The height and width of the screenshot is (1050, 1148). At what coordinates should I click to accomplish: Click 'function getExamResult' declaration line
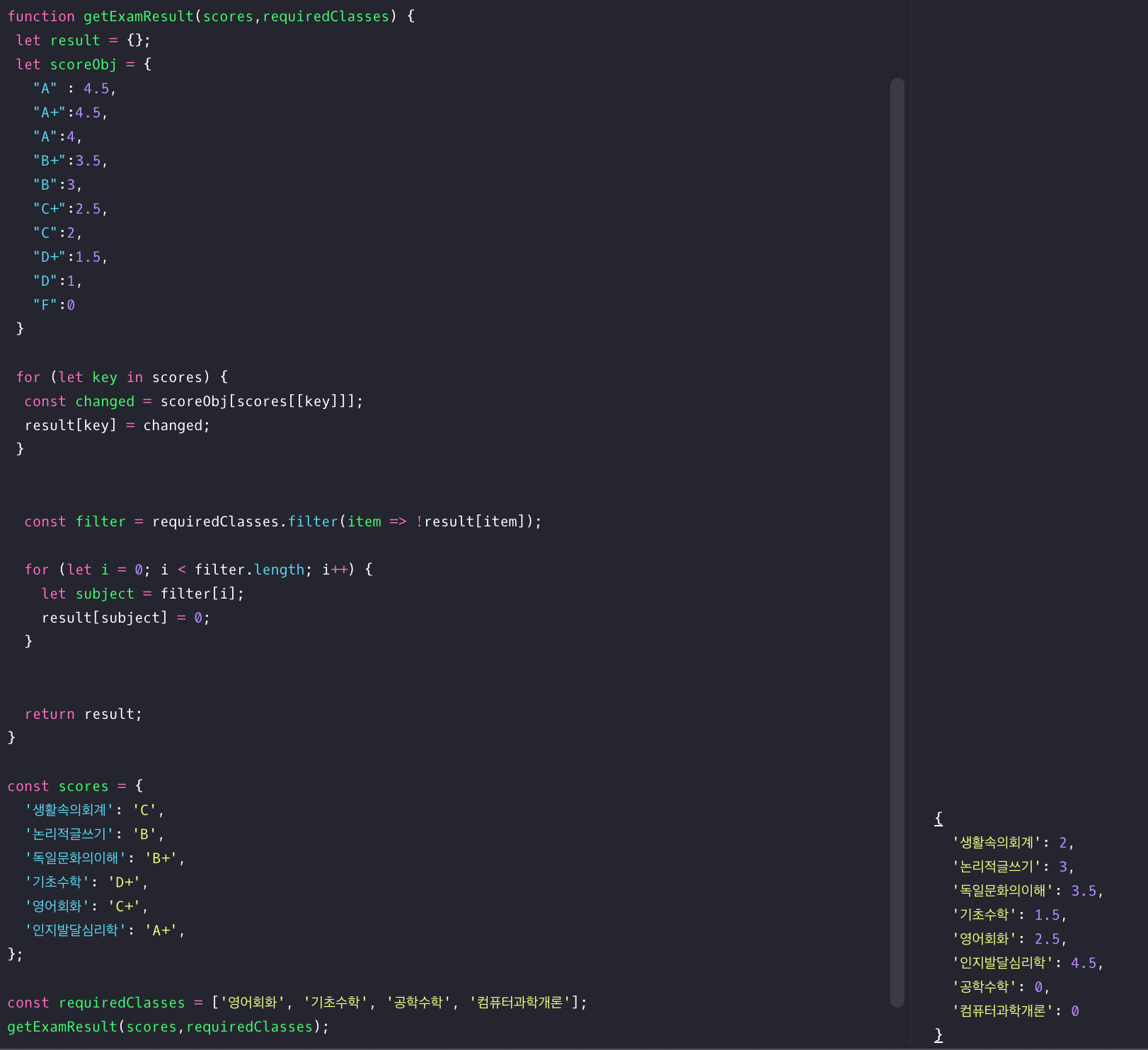click(211, 16)
